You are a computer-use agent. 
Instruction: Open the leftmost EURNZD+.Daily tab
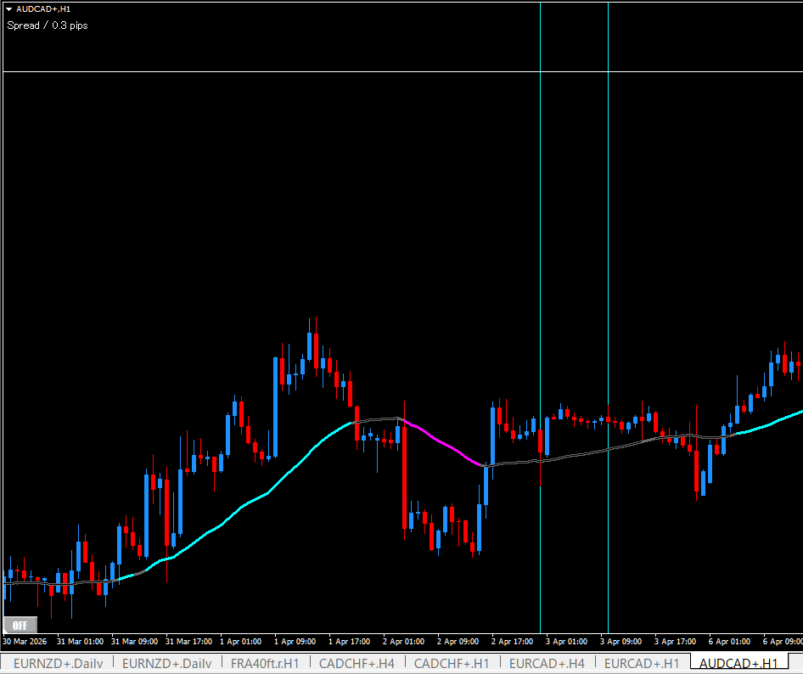(x=57, y=663)
